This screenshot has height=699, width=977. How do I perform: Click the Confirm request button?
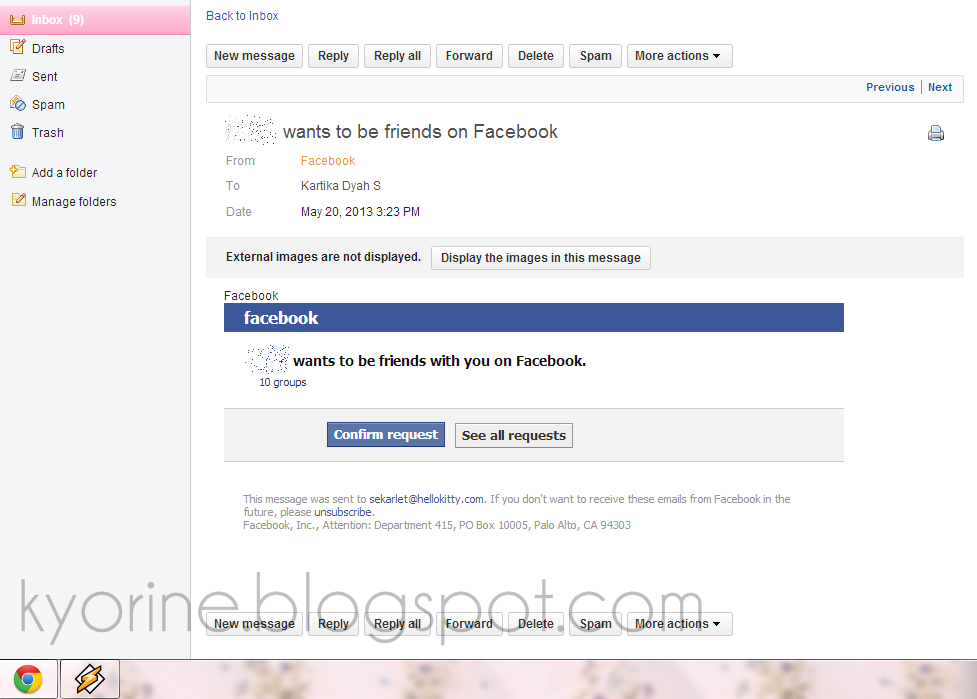(x=386, y=435)
